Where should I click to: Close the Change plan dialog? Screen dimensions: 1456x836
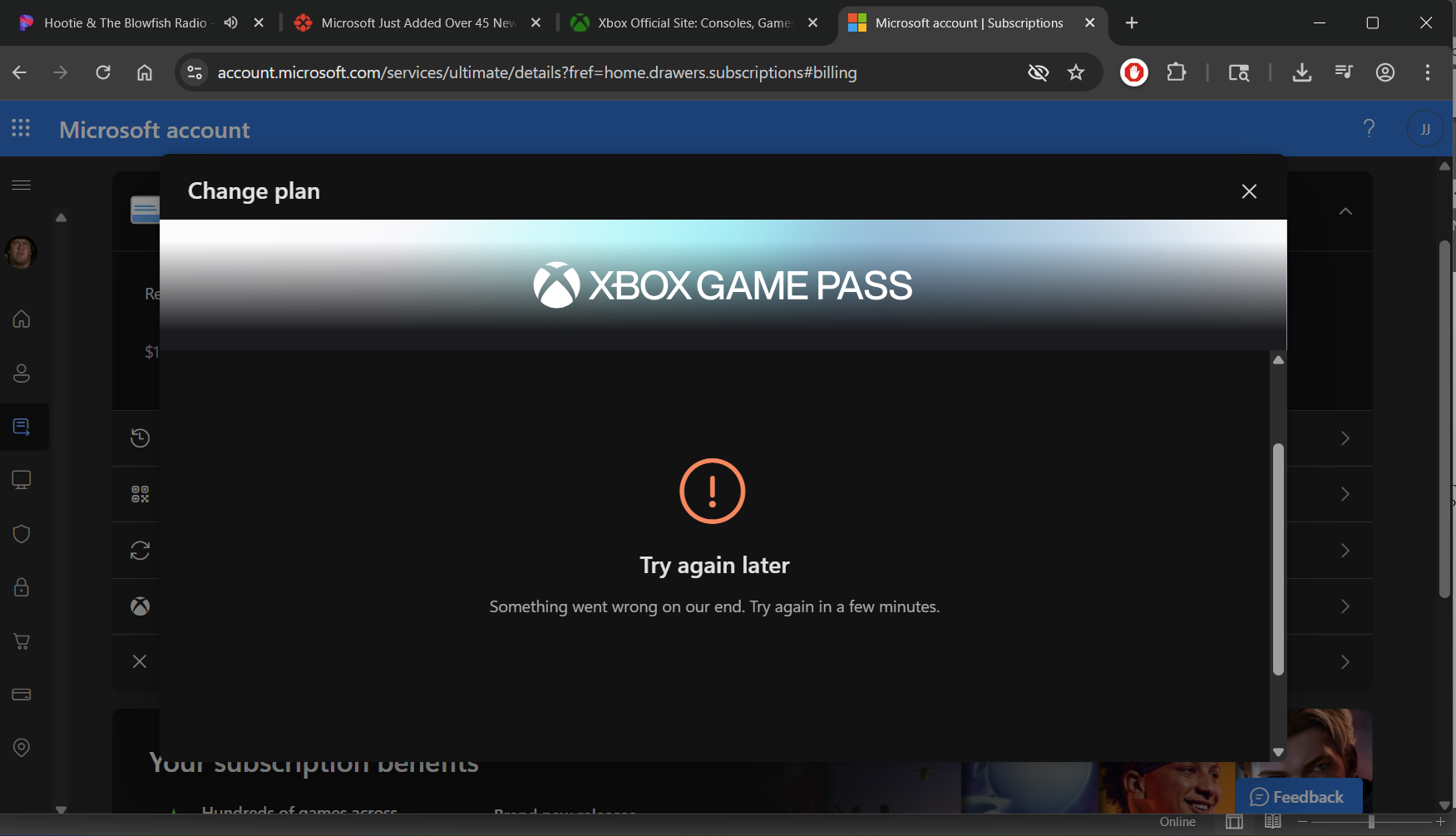(x=1248, y=191)
